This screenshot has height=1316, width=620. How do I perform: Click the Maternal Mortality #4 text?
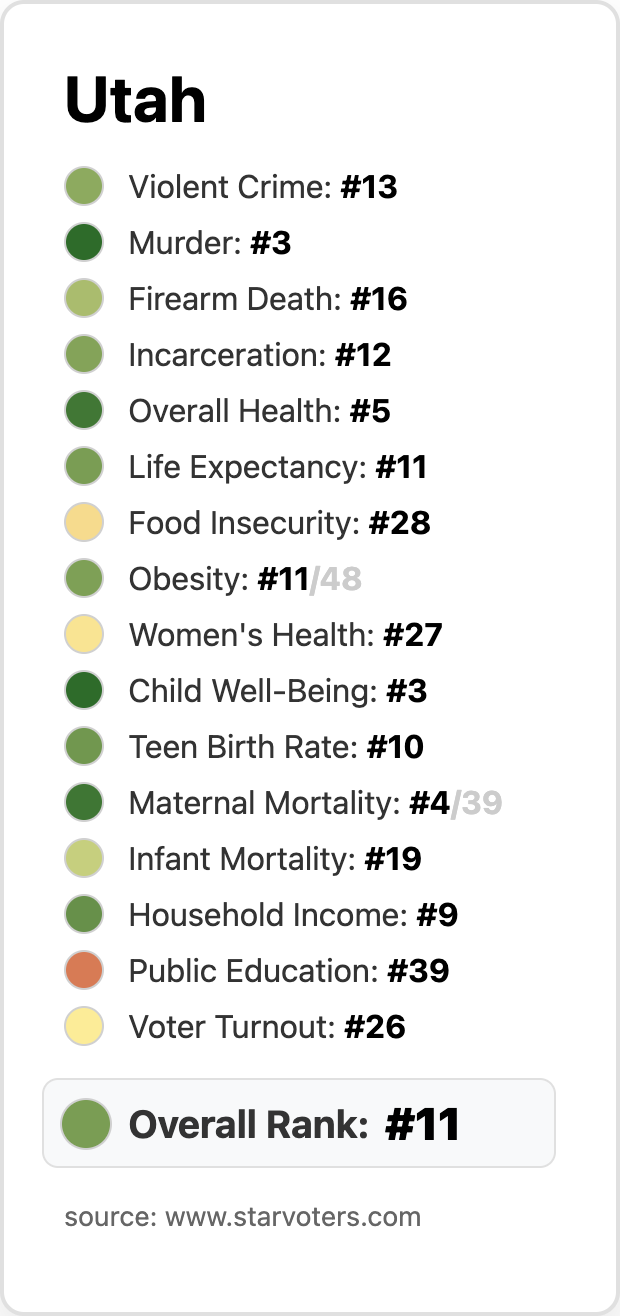[x=288, y=803]
